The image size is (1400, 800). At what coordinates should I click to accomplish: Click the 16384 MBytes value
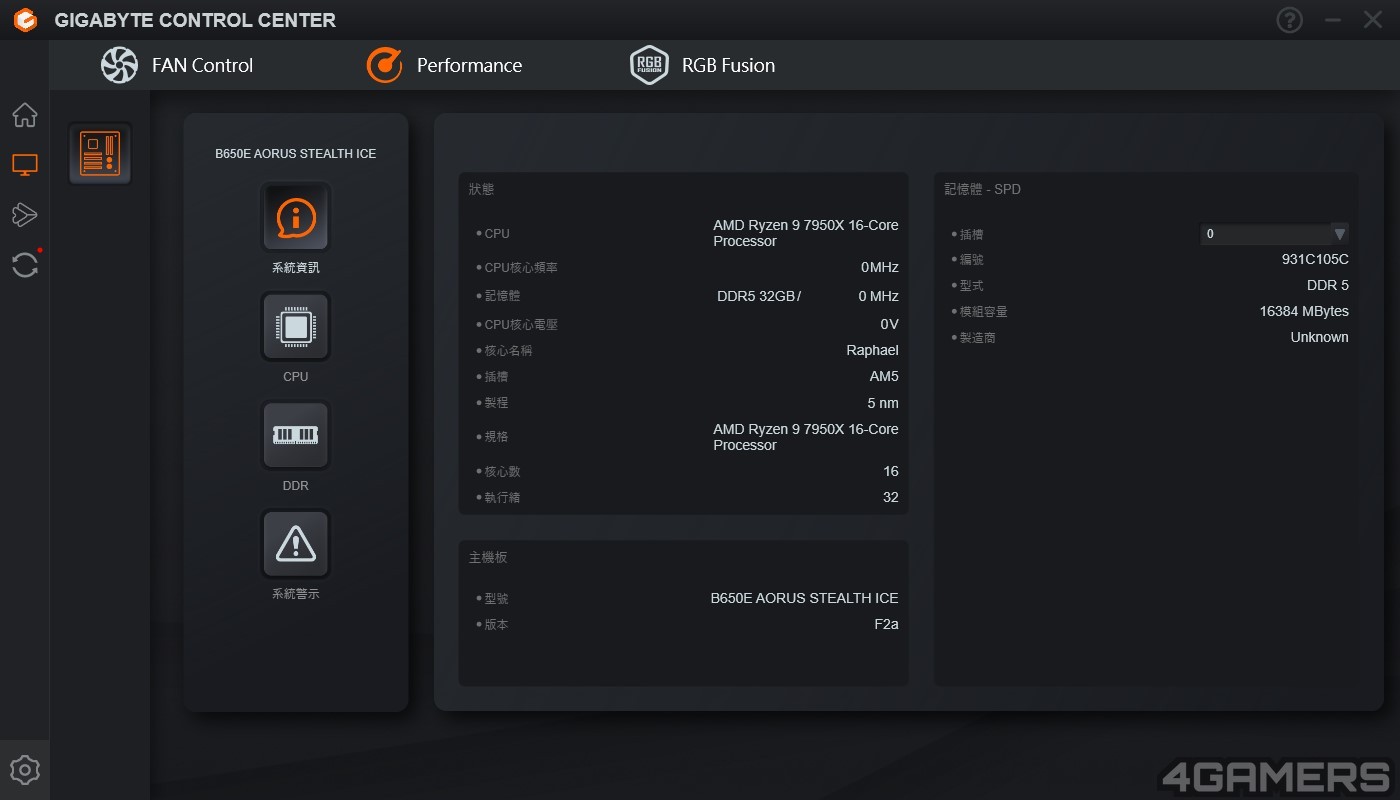click(1304, 311)
